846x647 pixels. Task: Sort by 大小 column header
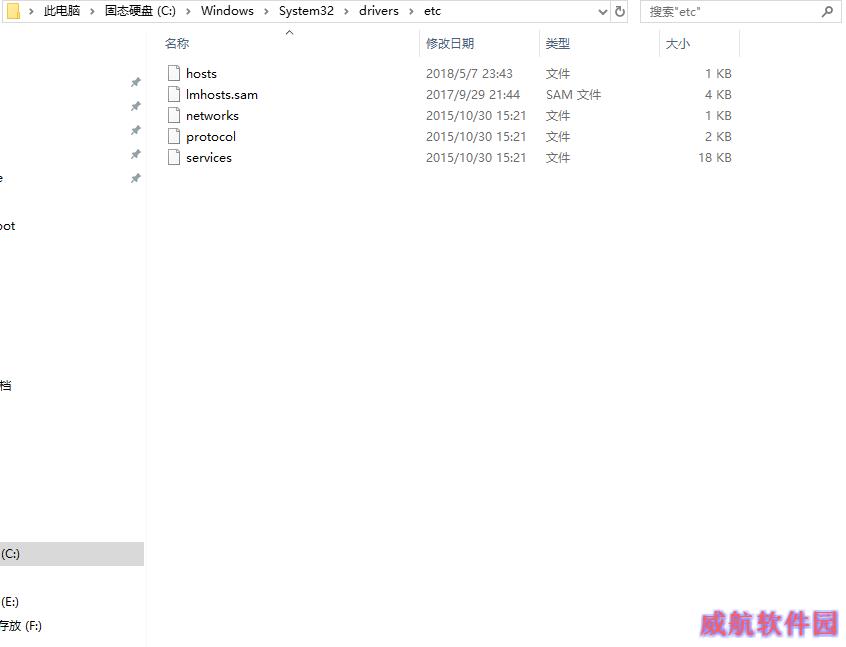(678, 44)
